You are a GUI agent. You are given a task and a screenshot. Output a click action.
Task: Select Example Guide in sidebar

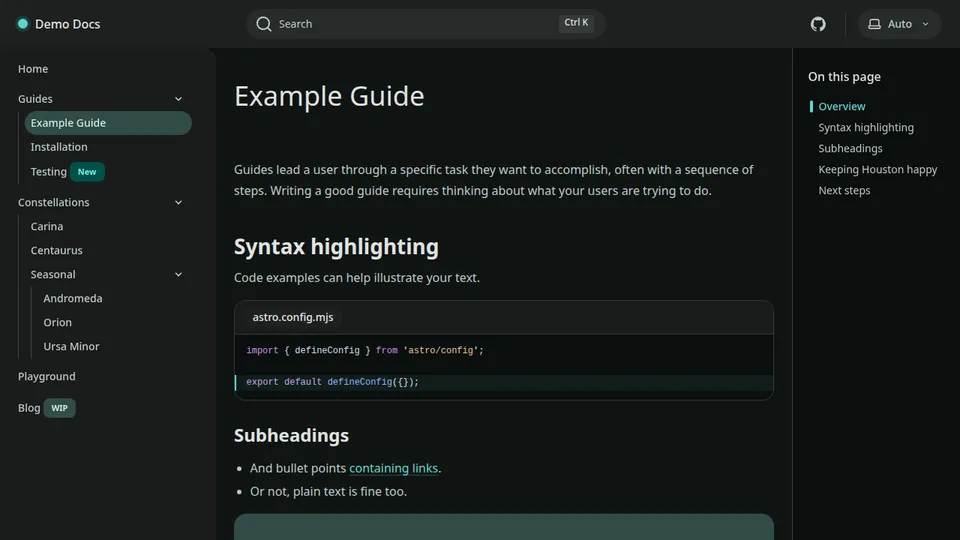[108, 122]
